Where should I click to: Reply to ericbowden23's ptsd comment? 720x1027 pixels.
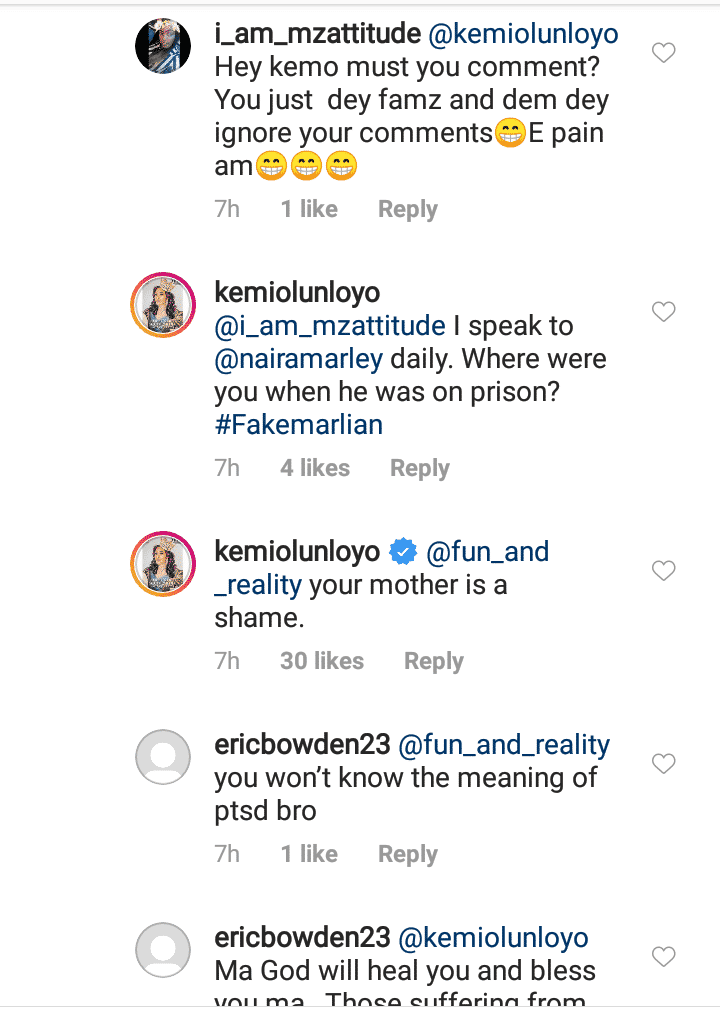pyautogui.click(x=407, y=854)
